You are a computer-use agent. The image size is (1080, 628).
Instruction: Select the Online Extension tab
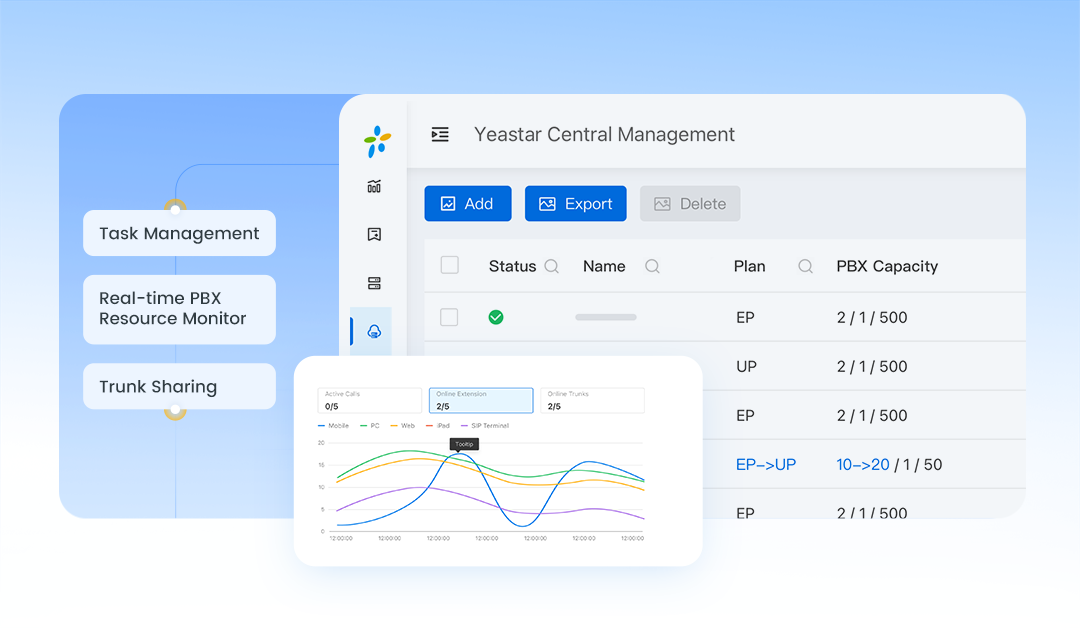pos(480,401)
